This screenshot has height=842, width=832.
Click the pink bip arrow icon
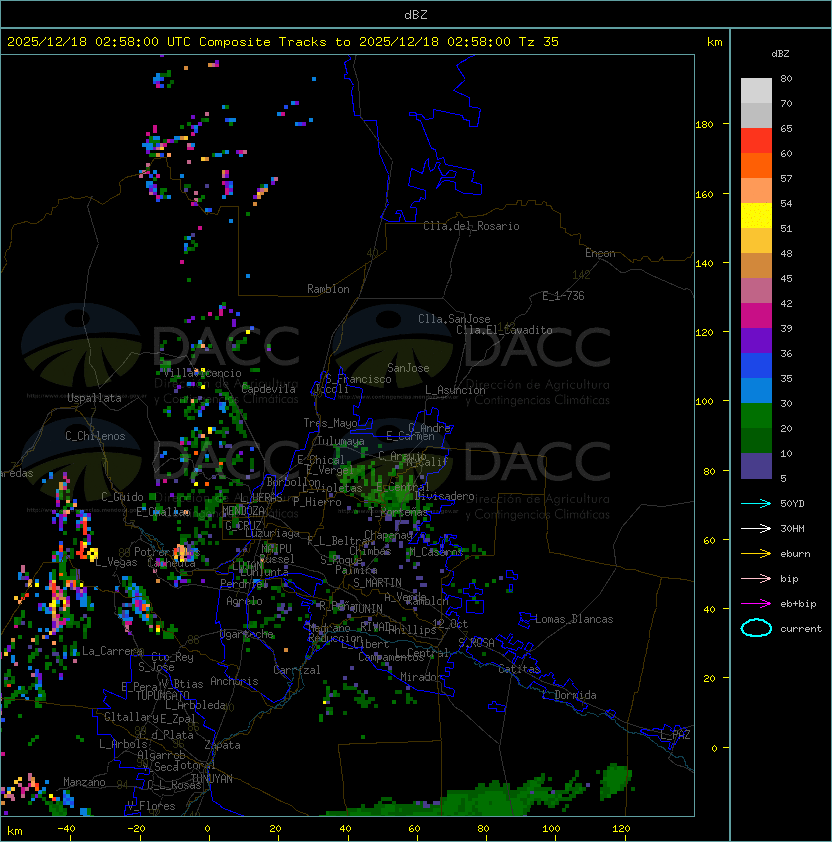[x=756, y=578]
